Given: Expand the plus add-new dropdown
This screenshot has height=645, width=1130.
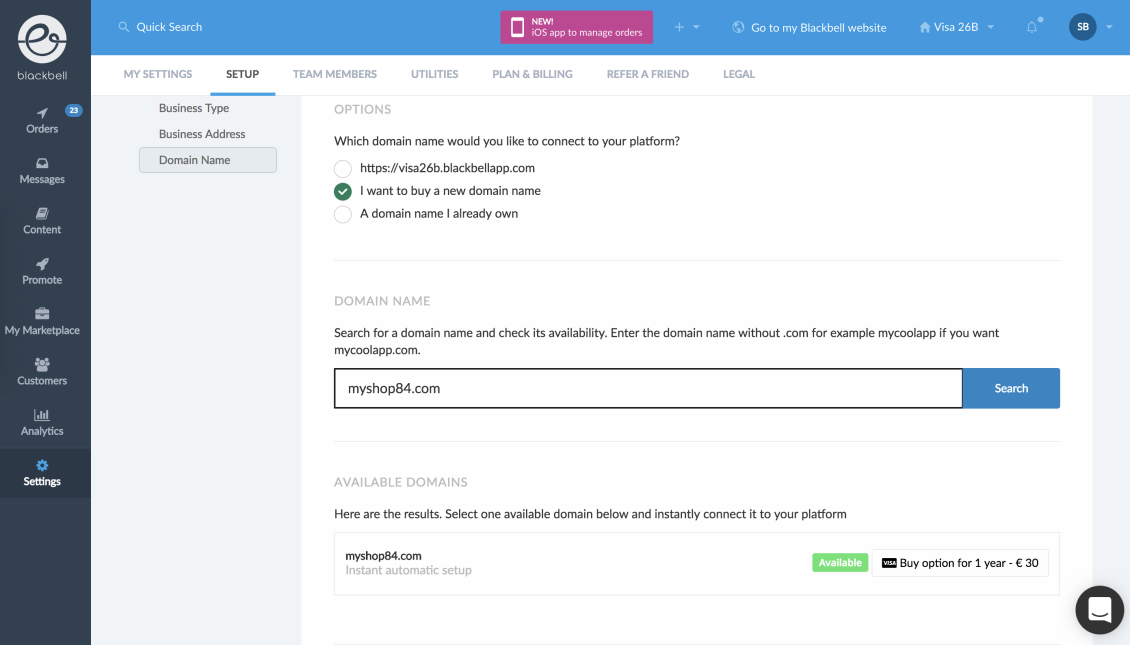Looking at the screenshot, I should (686, 27).
